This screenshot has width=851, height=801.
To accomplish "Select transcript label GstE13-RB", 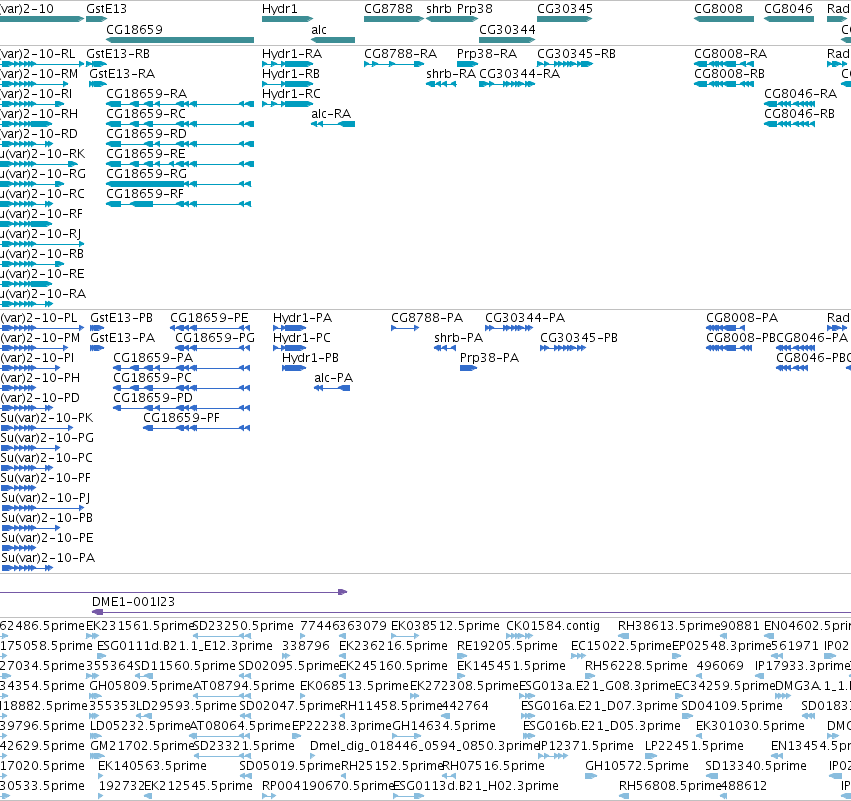I will (x=118, y=54).
